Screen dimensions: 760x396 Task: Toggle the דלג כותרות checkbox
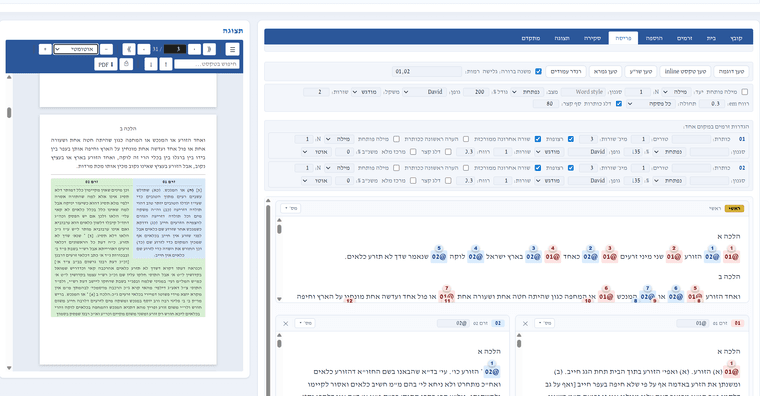pyautogui.click(x=618, y=104)
